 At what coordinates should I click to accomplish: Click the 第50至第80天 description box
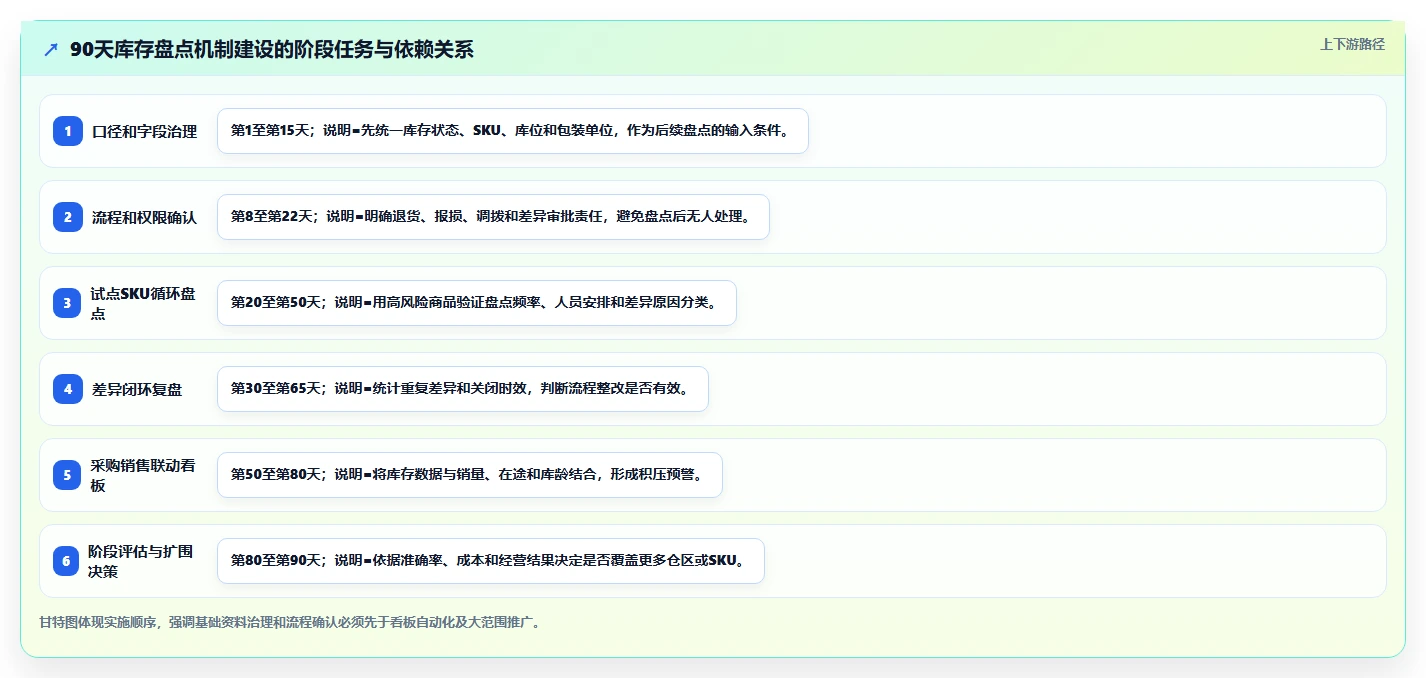point(469,475)
